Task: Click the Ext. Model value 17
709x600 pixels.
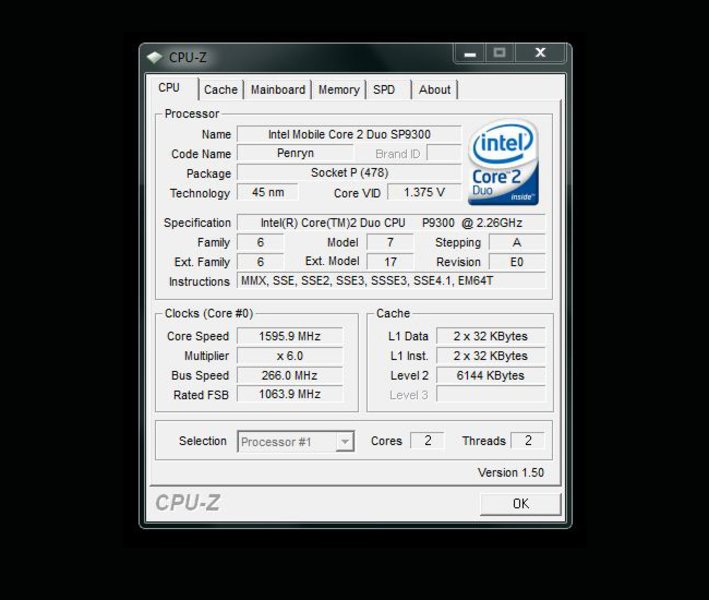Action: point(390,262)
